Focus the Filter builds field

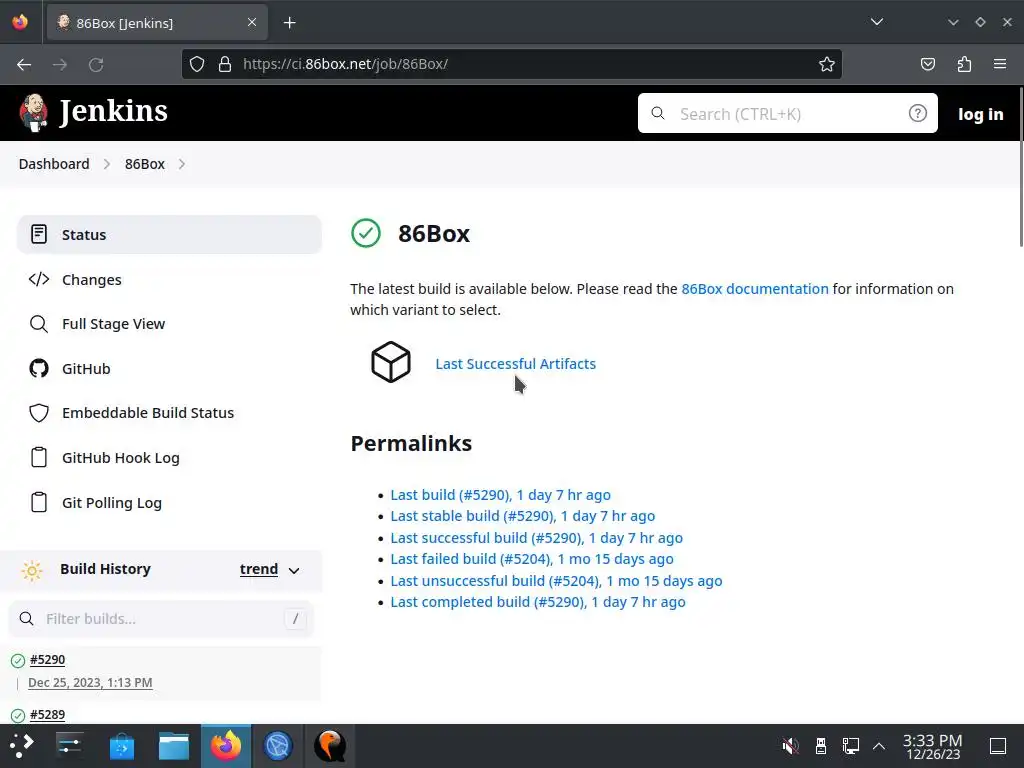tap(161, 618)
